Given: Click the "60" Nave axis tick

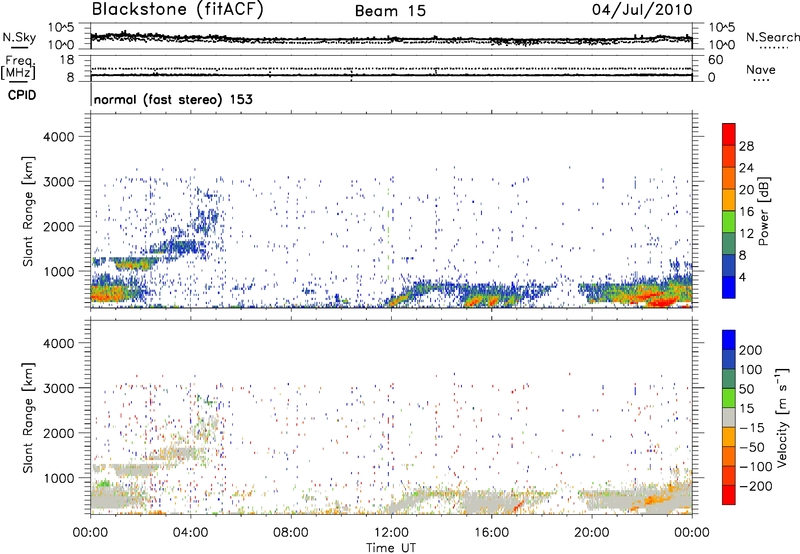Looking at the screenshot, I should (716, 60).
